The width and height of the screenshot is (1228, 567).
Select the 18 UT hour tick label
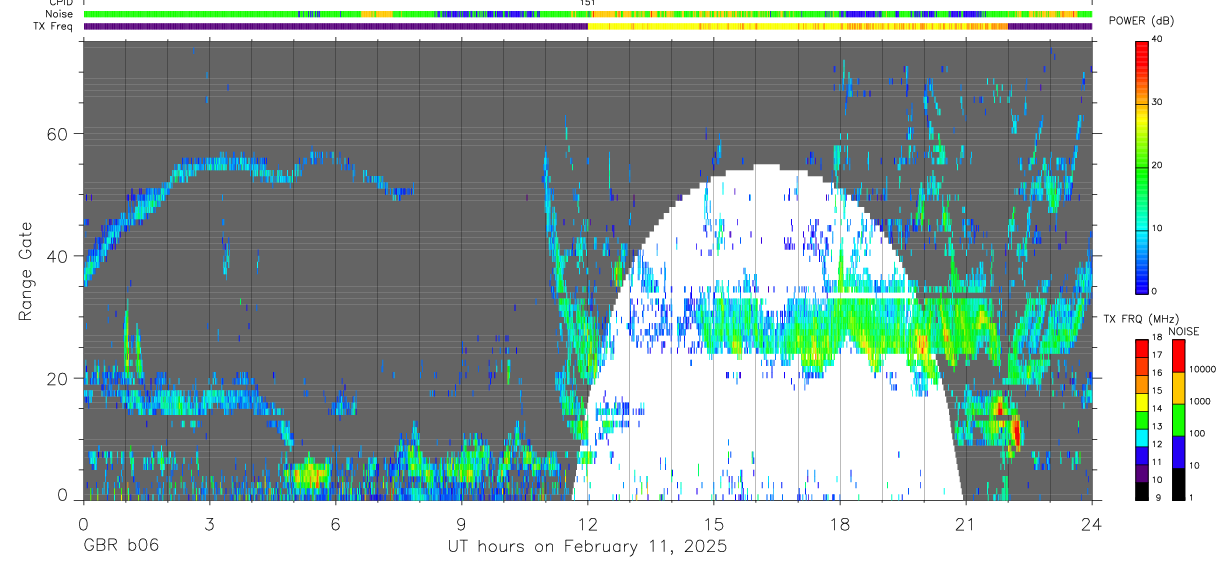840,524
